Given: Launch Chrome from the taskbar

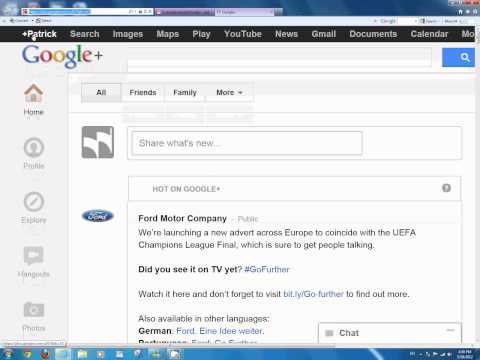Looking at the screenshot, I should [27, 354].
